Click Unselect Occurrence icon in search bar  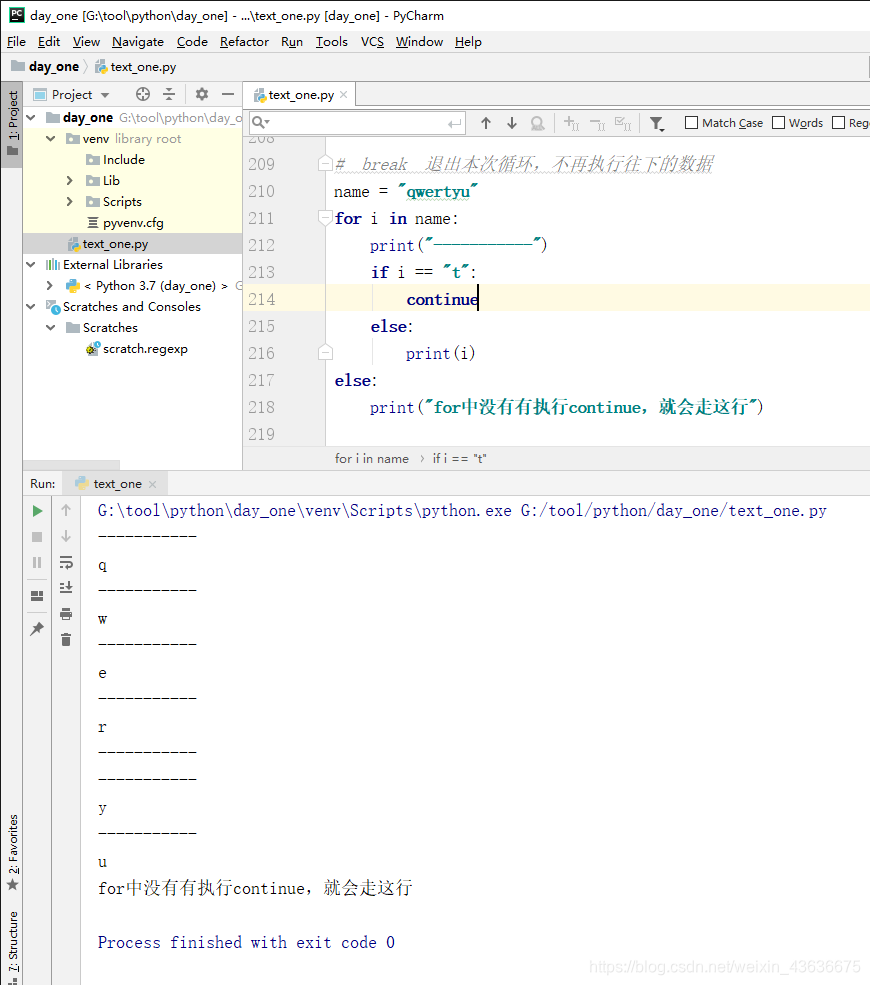[597, 123]
